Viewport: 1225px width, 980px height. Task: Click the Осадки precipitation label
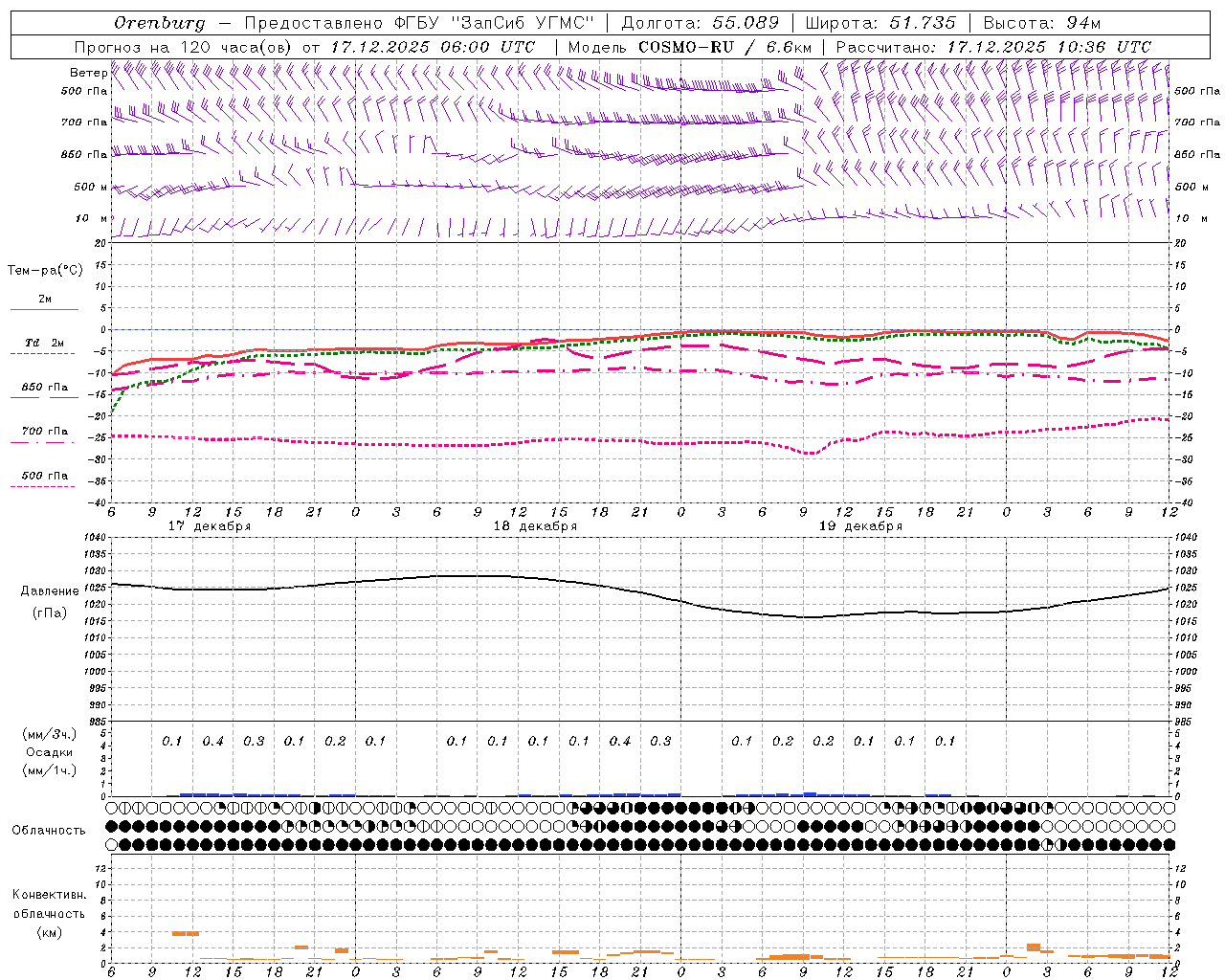click(50, 752)
